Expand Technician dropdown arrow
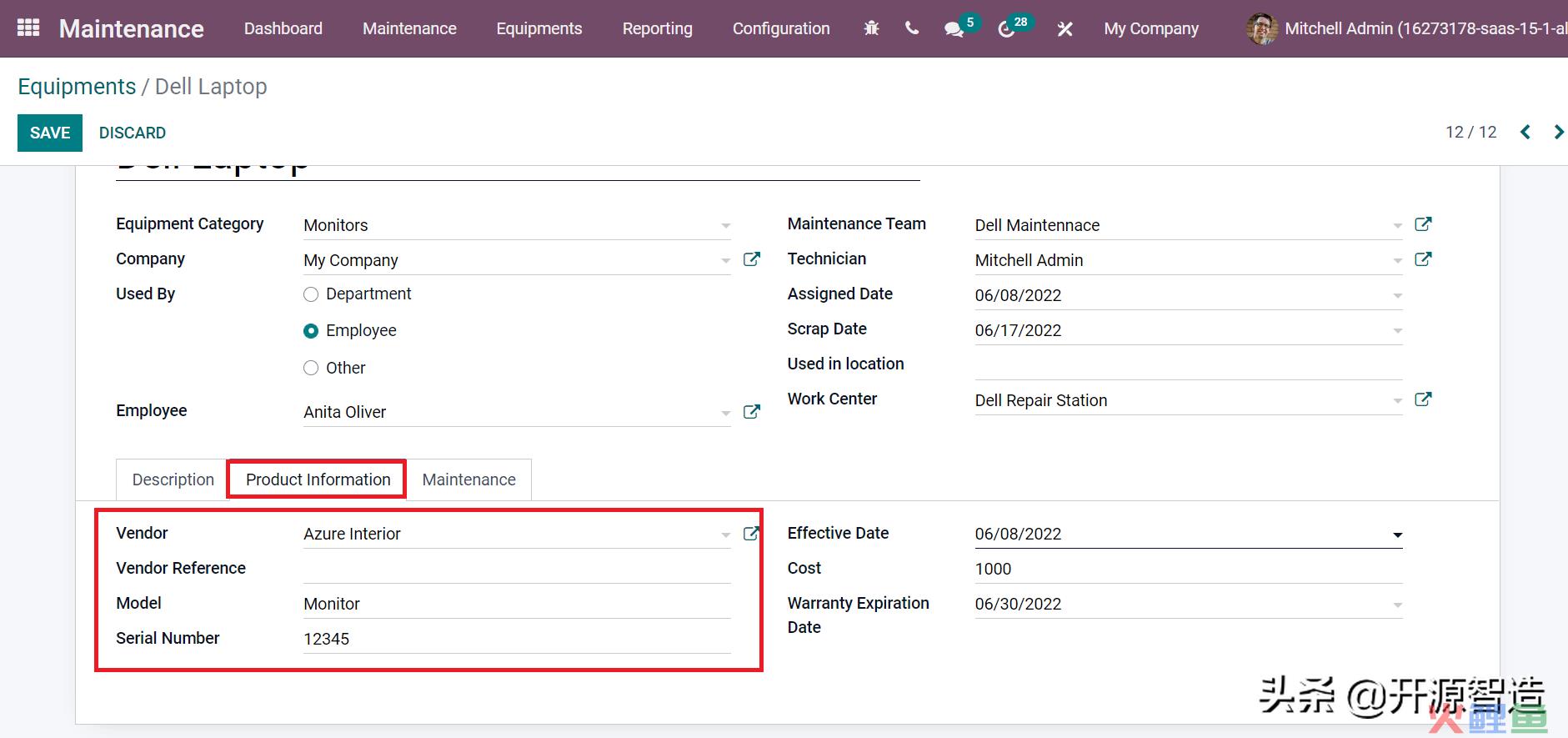This screenshot has width=1568, height=738. click(x=1397, y=261)
